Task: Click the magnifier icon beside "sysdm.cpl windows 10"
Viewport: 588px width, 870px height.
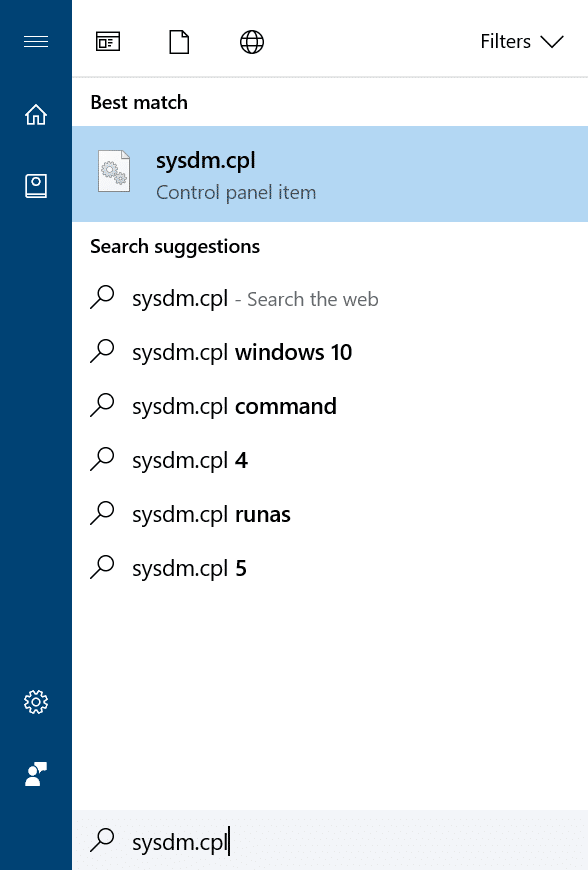Action: tap(102, 352)
